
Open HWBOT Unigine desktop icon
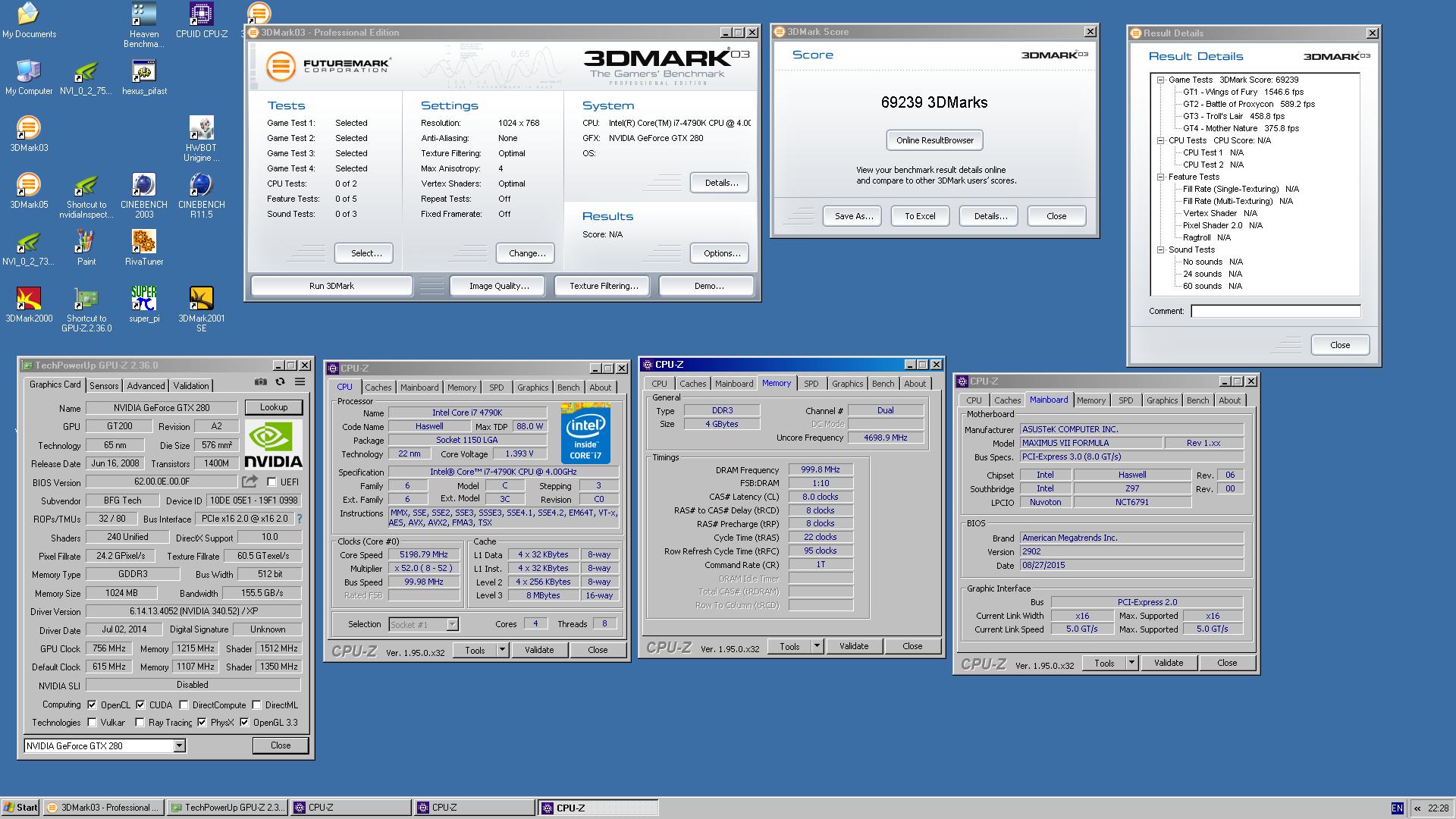[x=201, y=139]
